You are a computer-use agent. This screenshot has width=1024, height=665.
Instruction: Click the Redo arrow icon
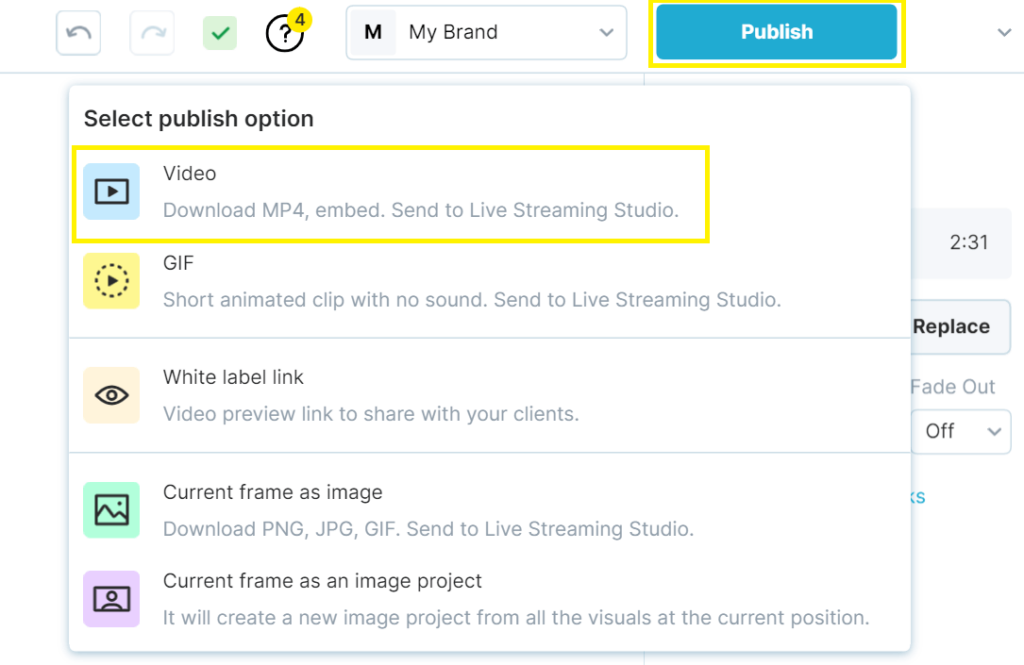[151, 32]
